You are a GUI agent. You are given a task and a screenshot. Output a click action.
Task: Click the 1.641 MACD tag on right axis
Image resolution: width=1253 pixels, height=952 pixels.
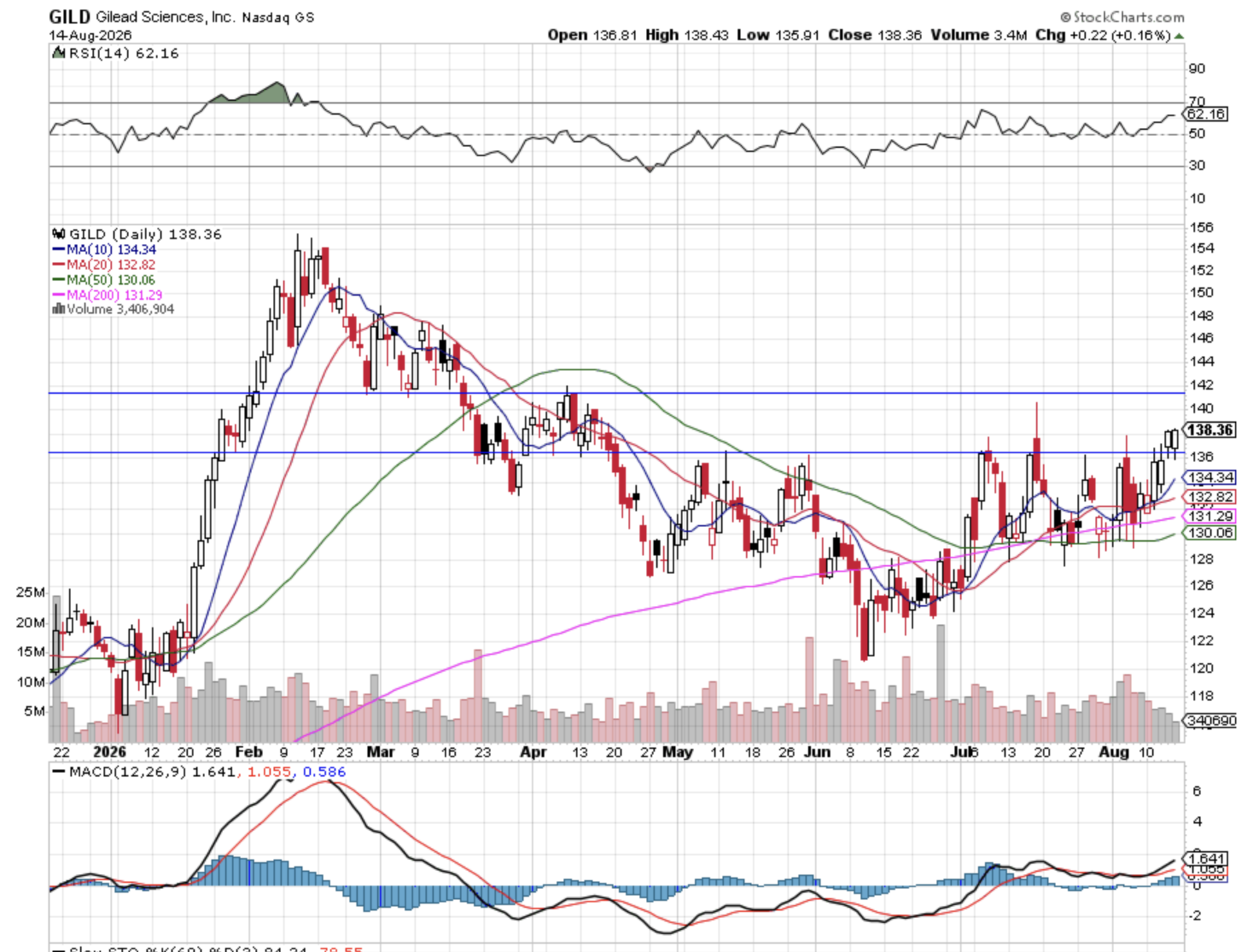(1206, 859)
